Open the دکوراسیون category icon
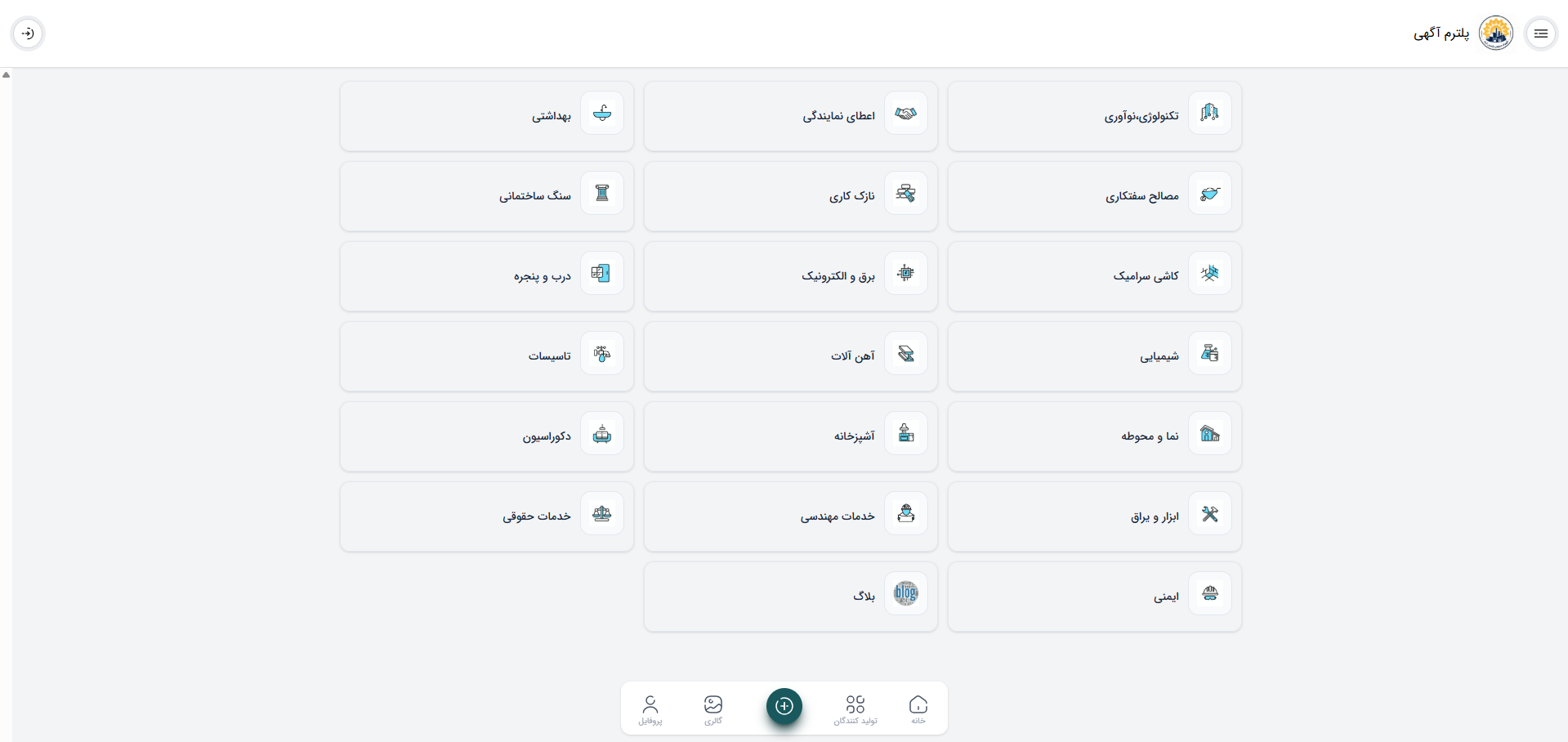1568x742 pixels. point(602,433)
